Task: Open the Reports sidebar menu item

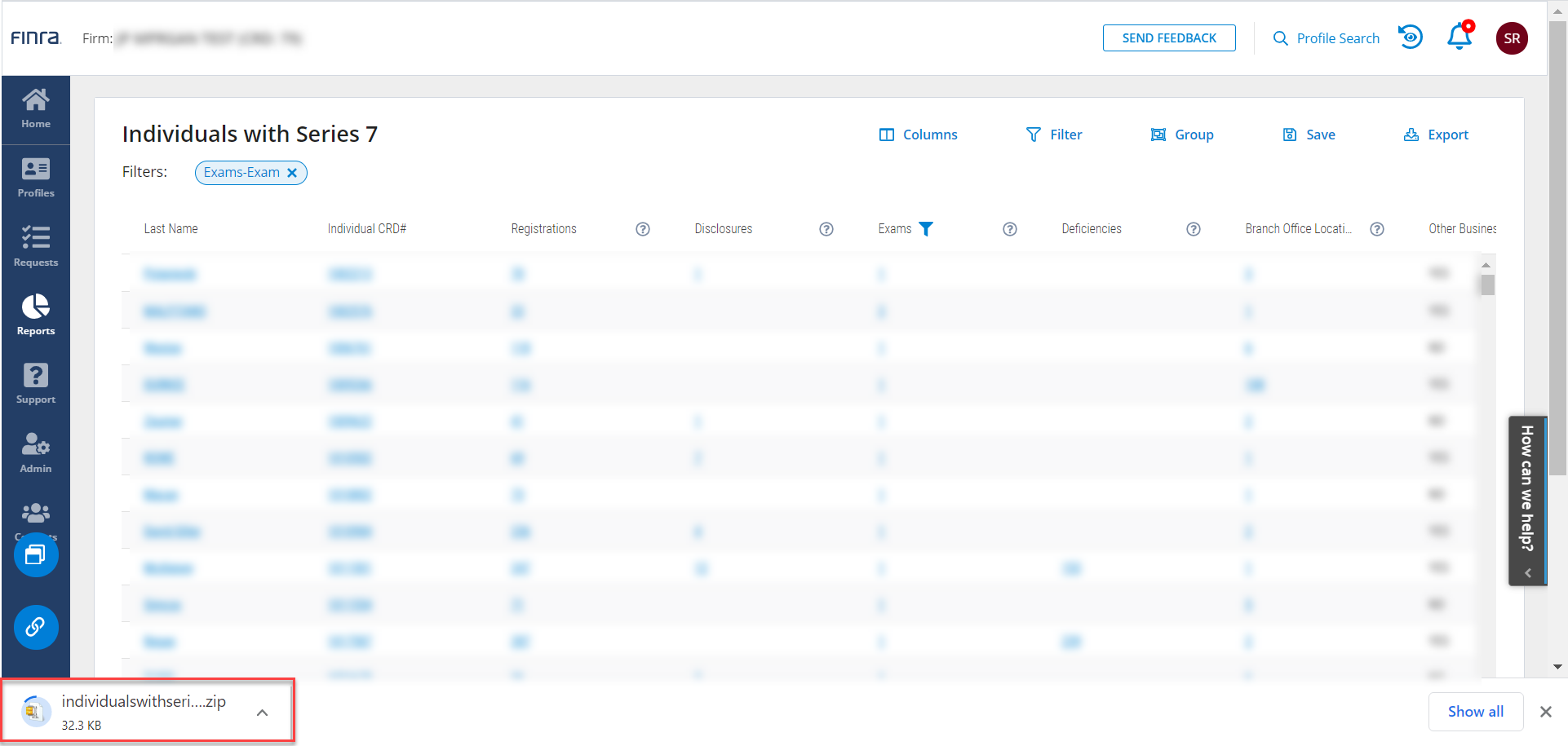Action: (36, 315)
